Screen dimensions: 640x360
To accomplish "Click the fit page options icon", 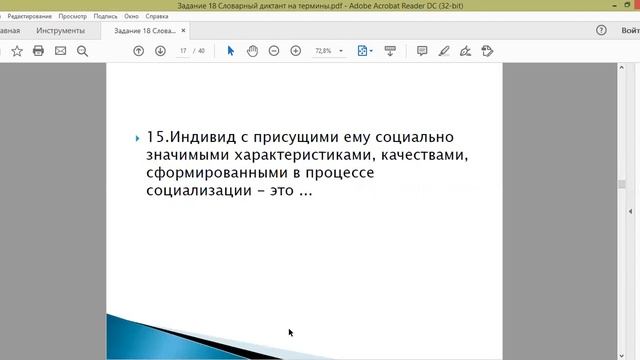I will 362,51.
